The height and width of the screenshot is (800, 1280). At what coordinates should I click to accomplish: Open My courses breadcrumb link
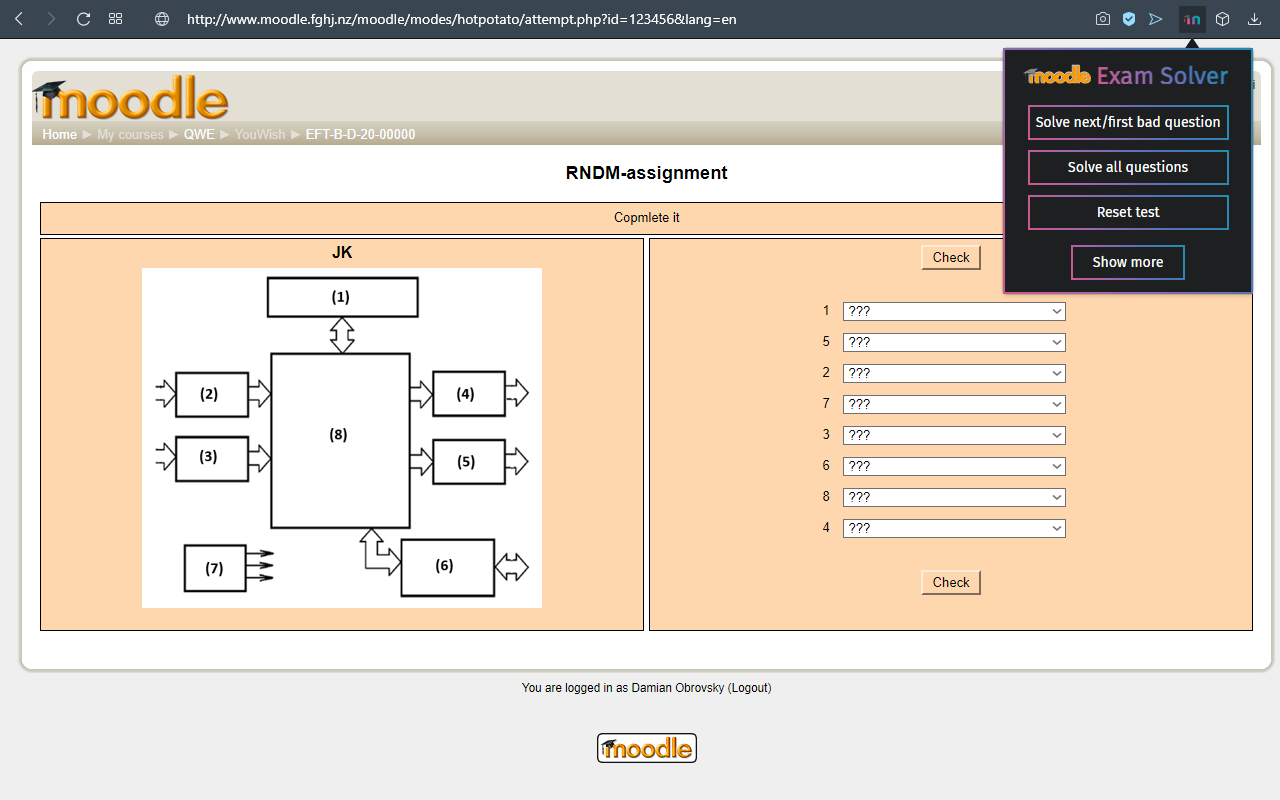(x=130, y=134)
